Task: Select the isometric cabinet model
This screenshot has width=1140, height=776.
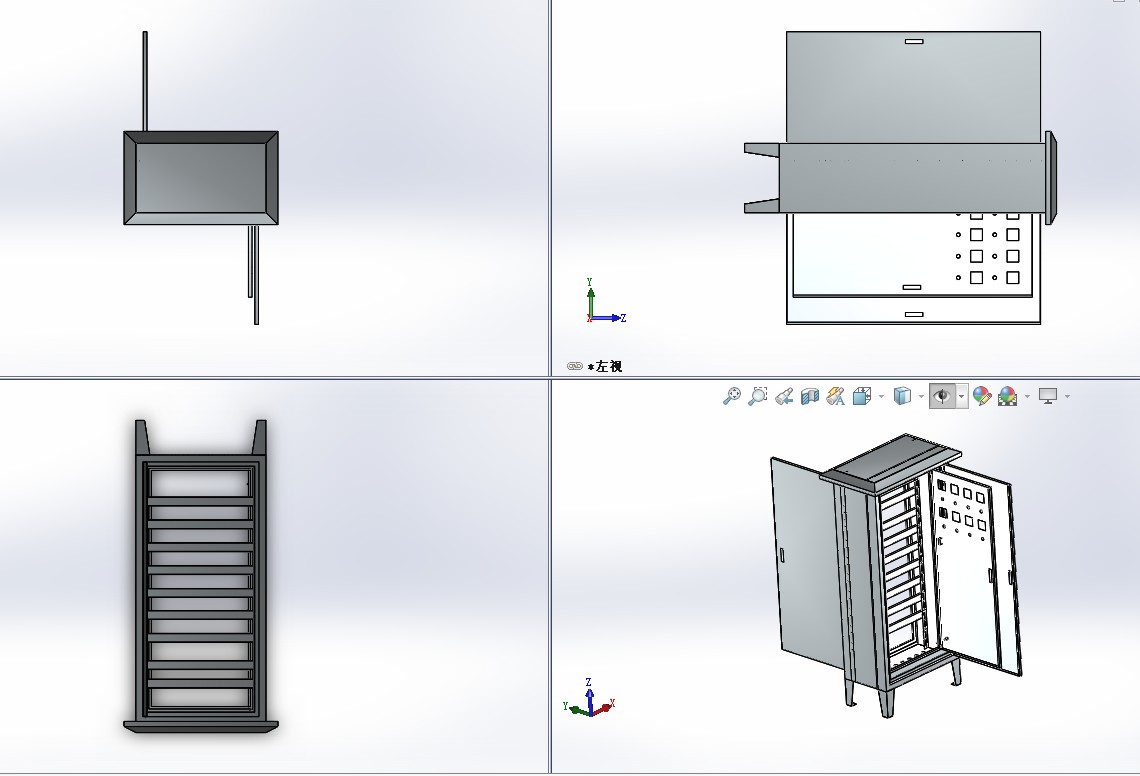Action: (897, 576)
